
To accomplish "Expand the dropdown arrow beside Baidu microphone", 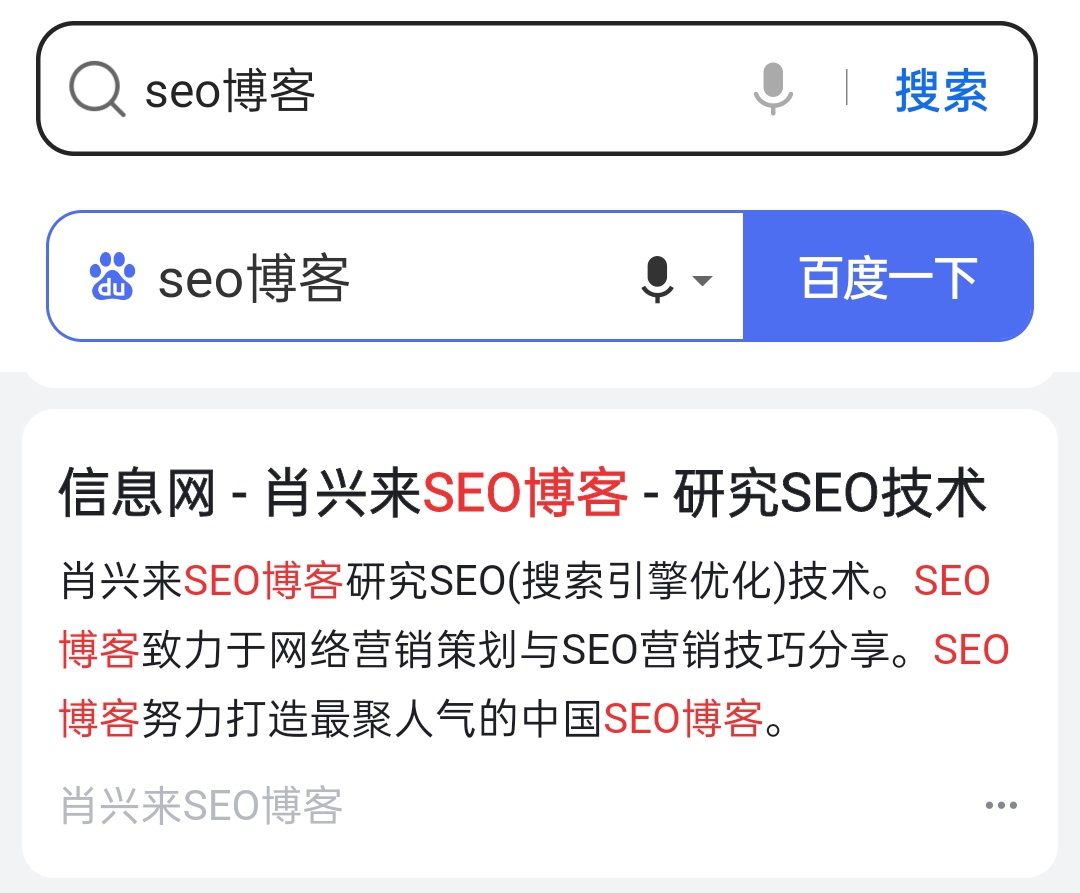I will coord(702,280).
